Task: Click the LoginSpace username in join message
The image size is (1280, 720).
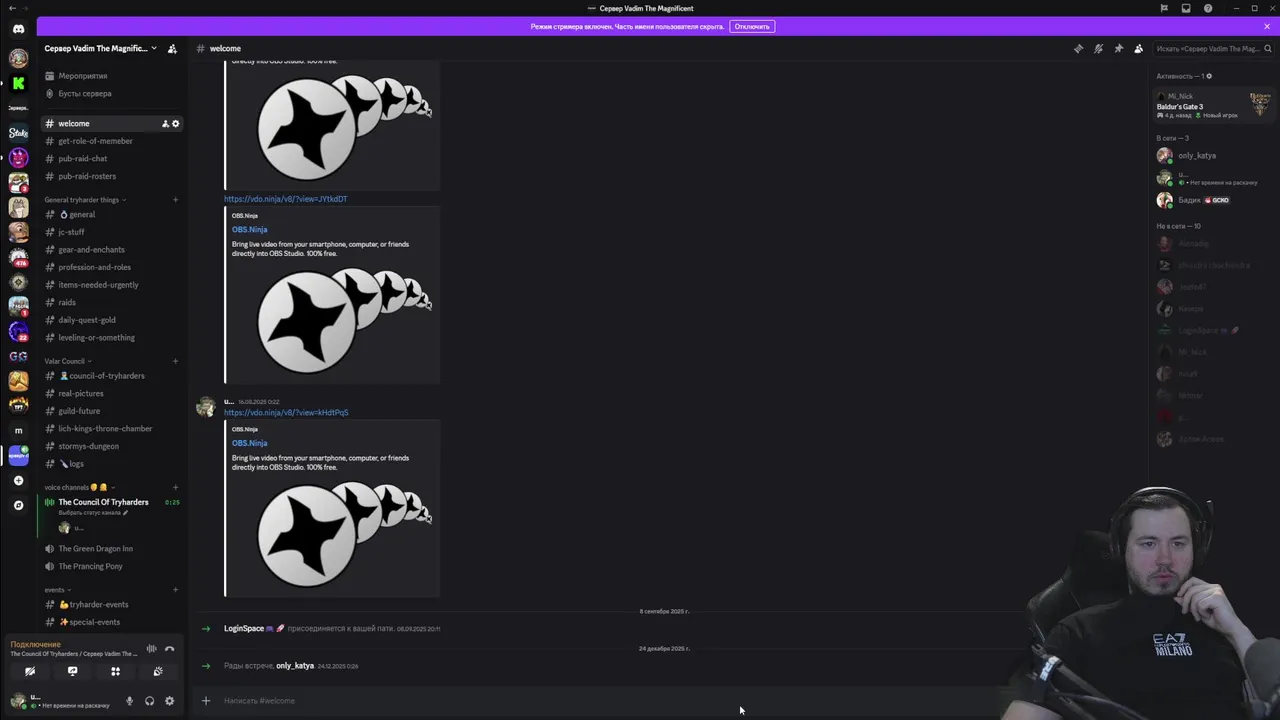Action: 244,628
